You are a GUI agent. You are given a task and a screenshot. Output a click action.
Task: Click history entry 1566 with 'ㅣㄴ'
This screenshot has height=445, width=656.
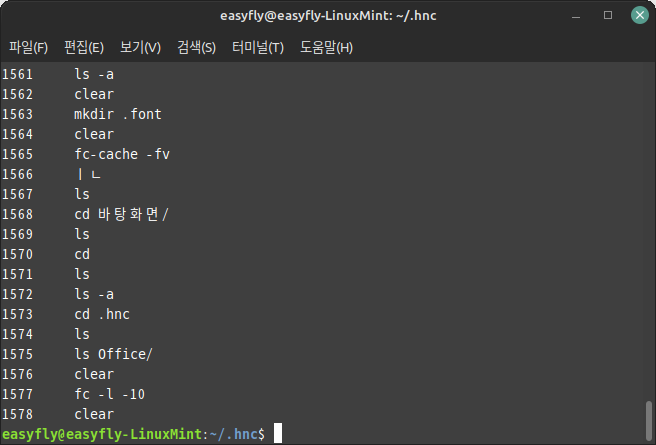coord(51,174)
